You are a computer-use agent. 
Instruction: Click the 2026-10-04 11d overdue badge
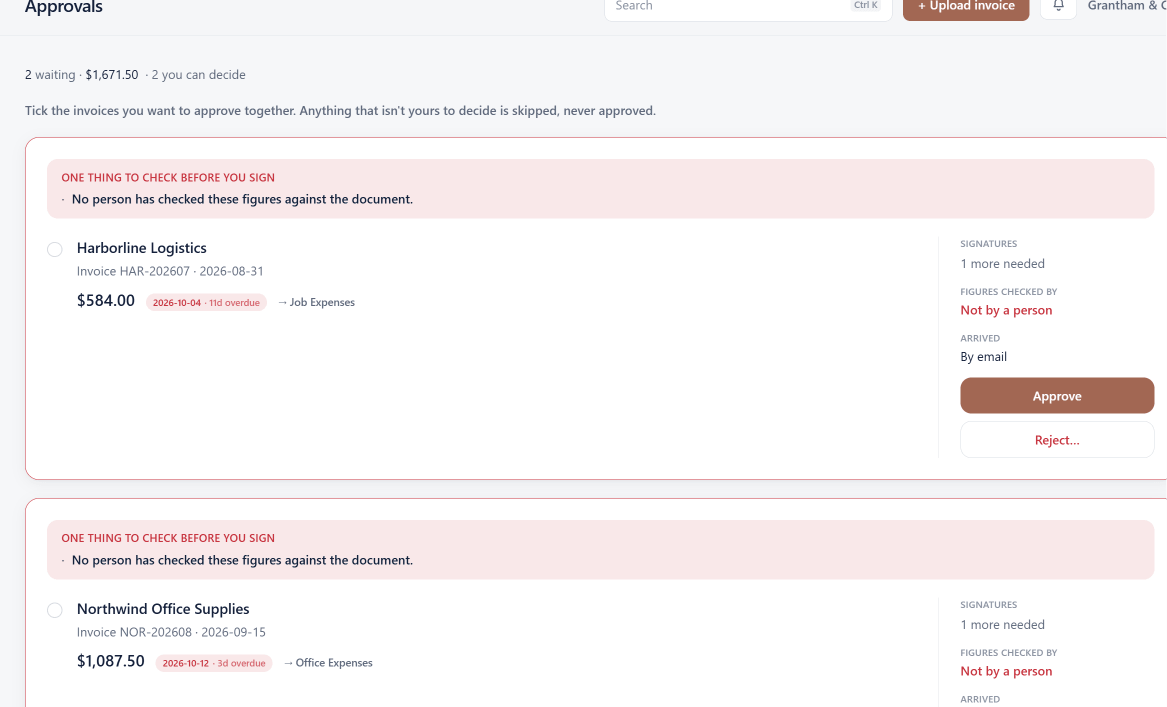pyautogui.click(x=206, y=302)
